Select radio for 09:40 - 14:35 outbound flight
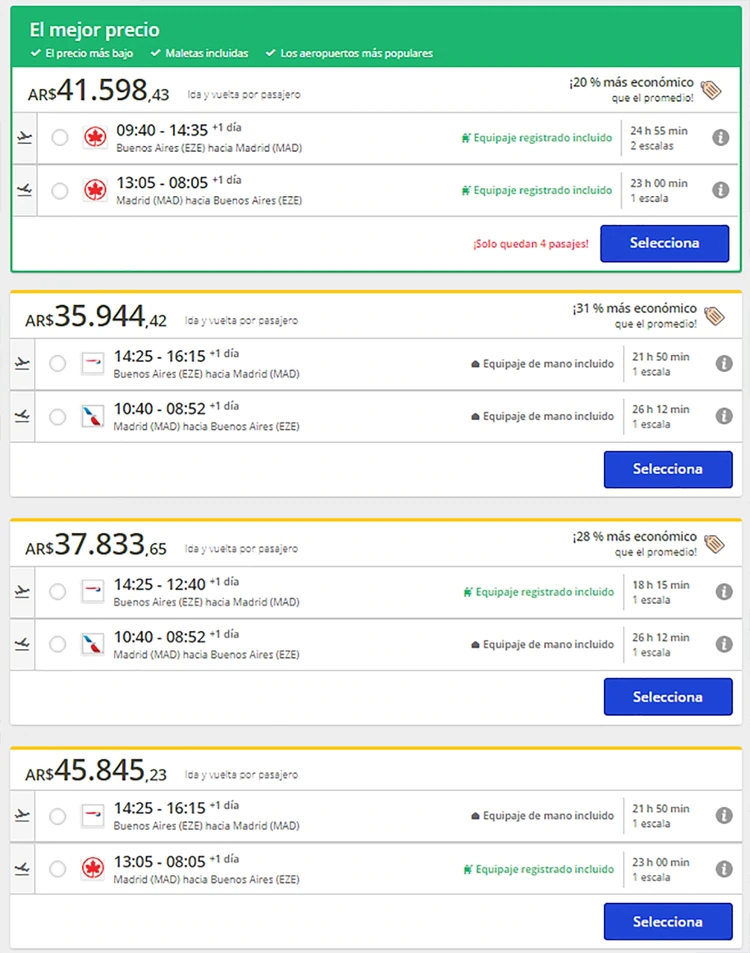Screen dimensions: 750x953 click(x=60, y=138)
